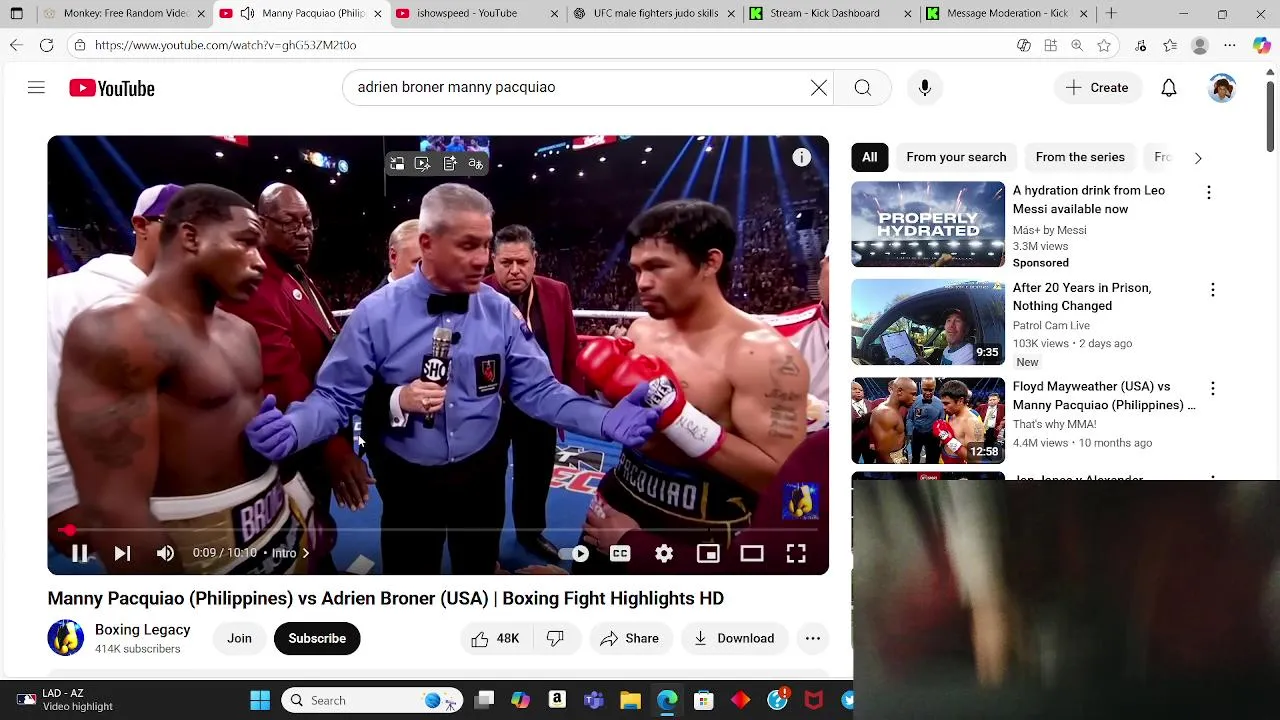Open the YouTube guide hamburger menu
Image resolution: width=1280 pixels, height=720 pixels.
(x=36, y=88)
